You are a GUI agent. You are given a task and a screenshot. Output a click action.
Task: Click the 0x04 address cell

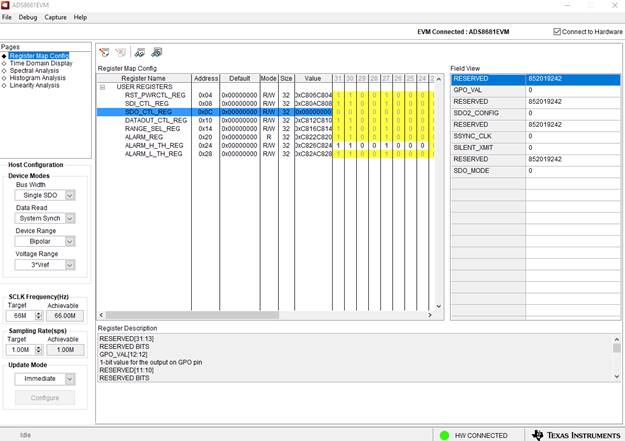click(x=205, y=95)
